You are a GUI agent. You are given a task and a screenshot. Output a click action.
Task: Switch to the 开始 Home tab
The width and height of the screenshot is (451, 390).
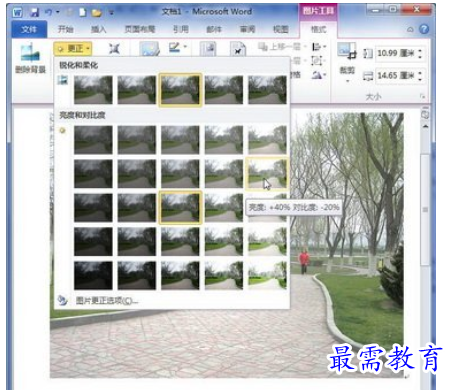pos(65,29)
